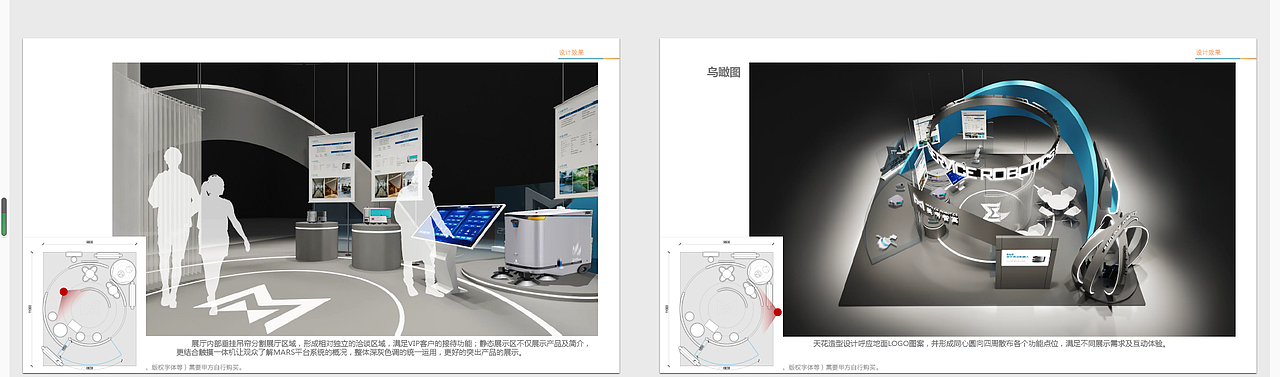Select the right page floor plan thumbnail
The height and width of the screenshot is (377, 1280).
[722, 304]
